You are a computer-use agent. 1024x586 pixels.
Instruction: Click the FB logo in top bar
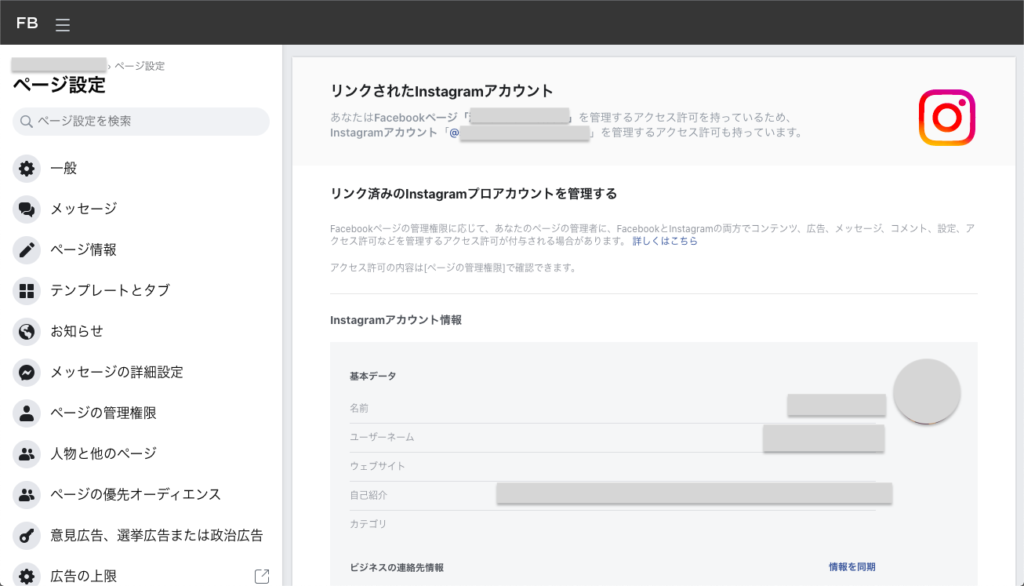point(27,24)
